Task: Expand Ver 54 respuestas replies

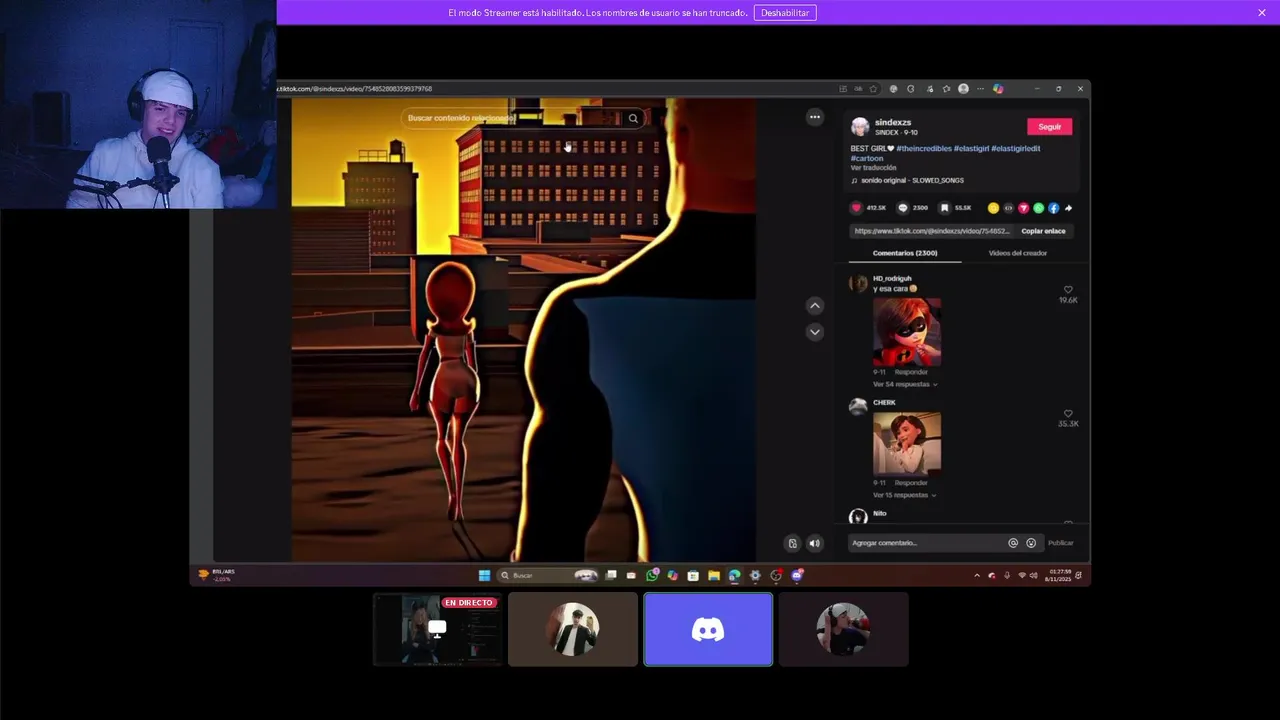Action: click(904, 384)
